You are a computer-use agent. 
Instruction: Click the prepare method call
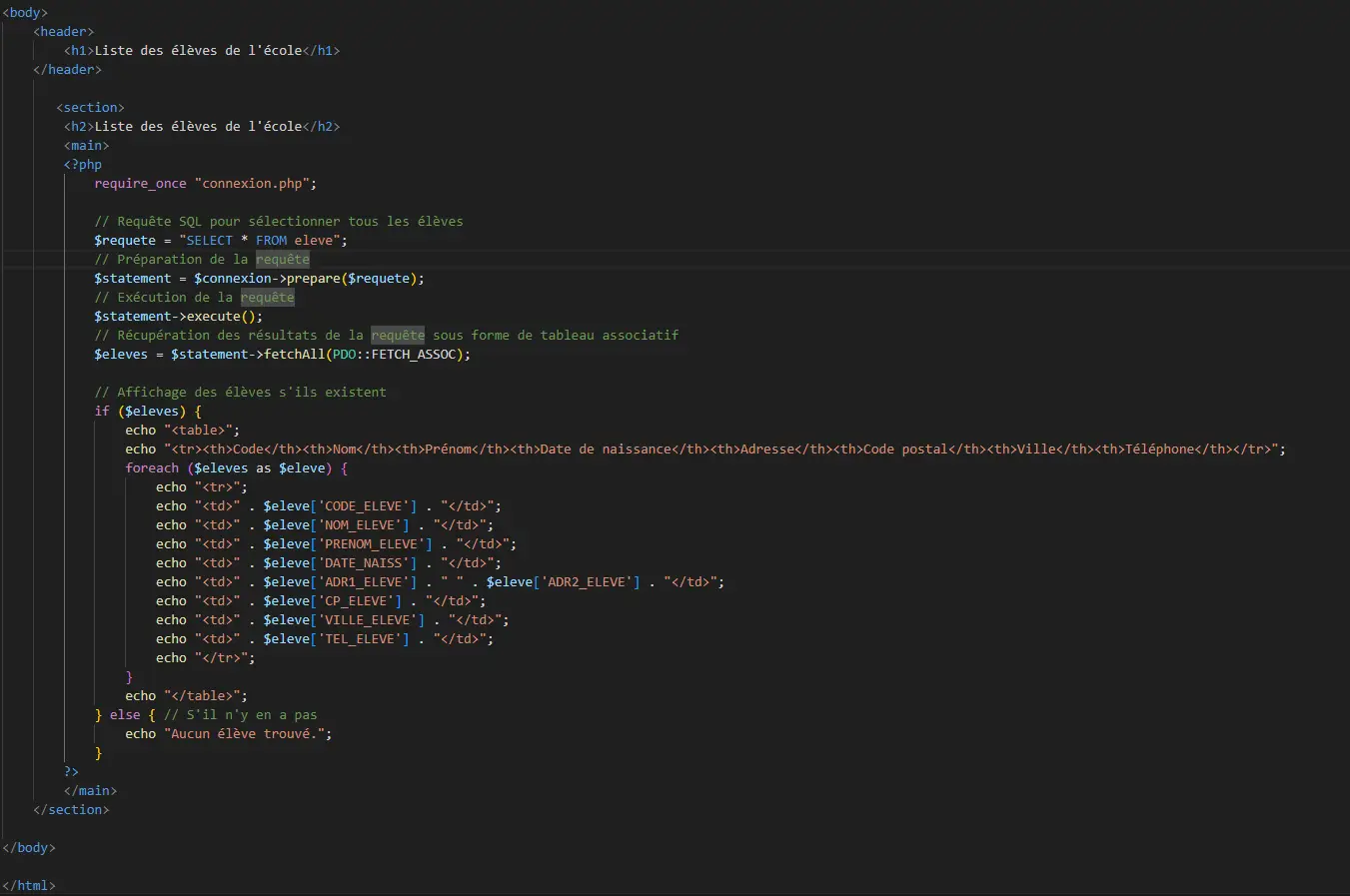tap(314, 279)
